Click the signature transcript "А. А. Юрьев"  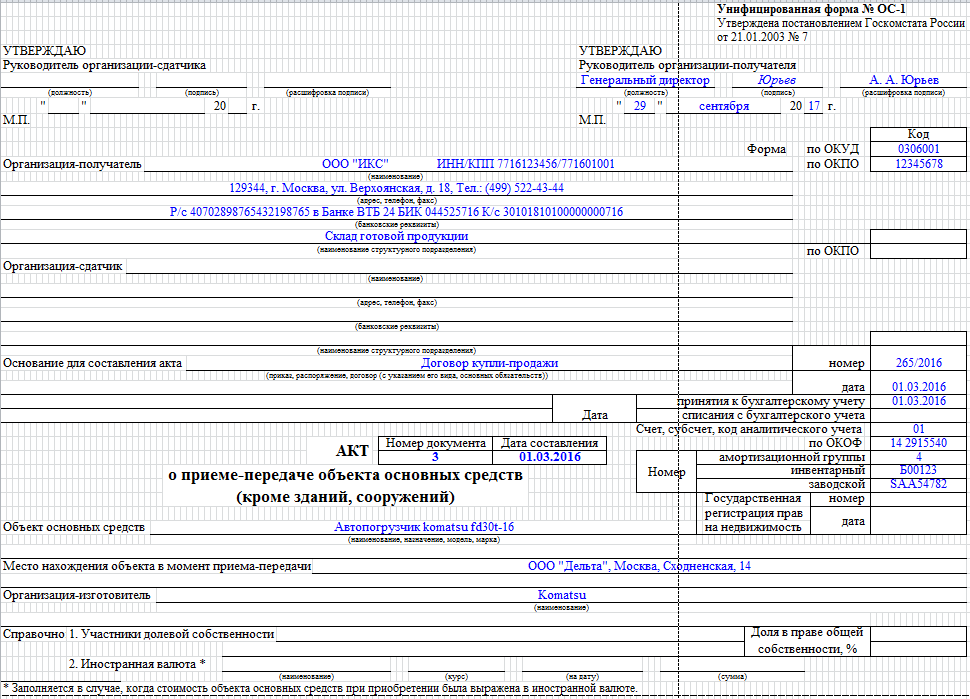(x=904, y=80)
